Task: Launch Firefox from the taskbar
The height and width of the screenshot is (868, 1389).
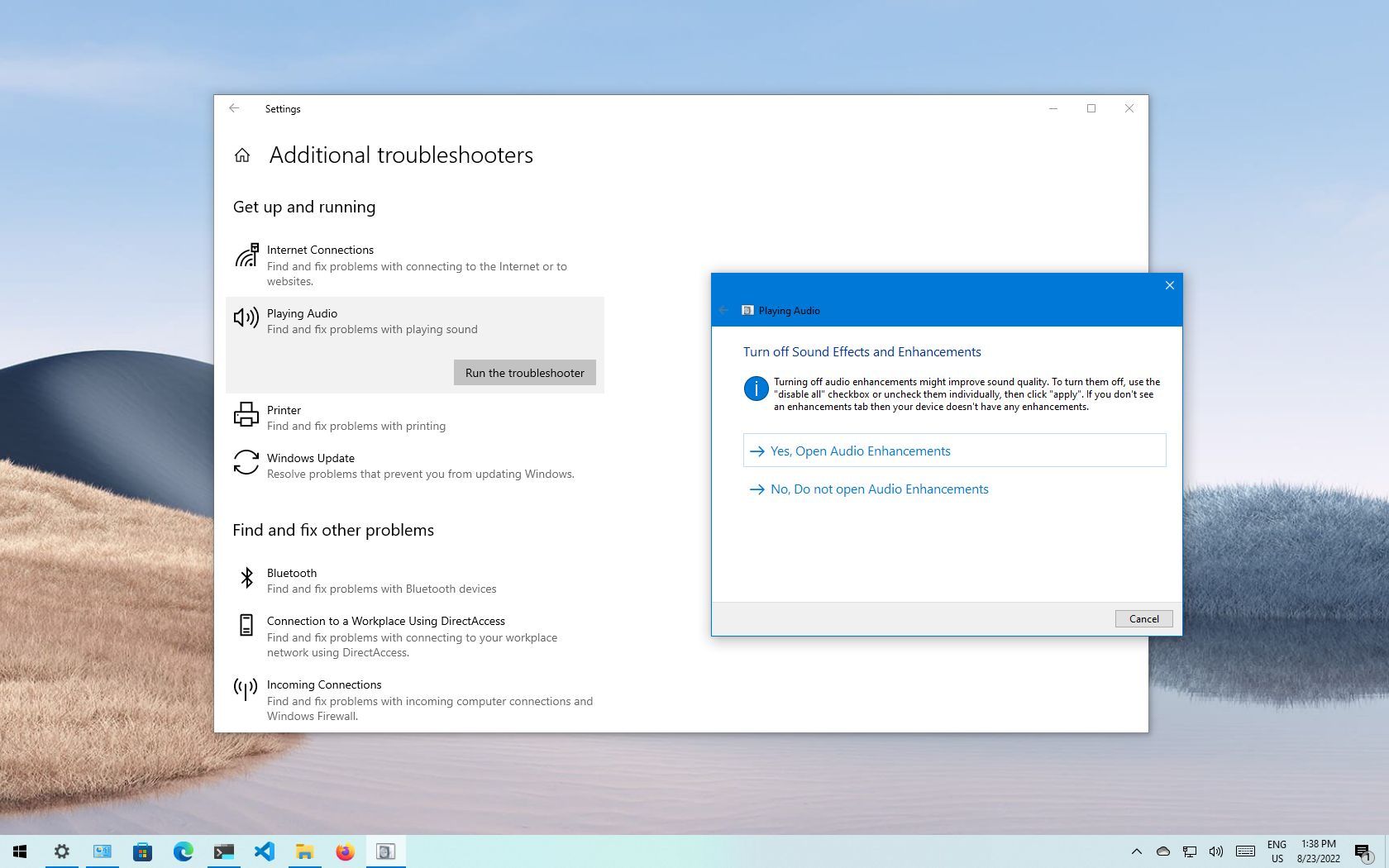Action: coord(346,851)
